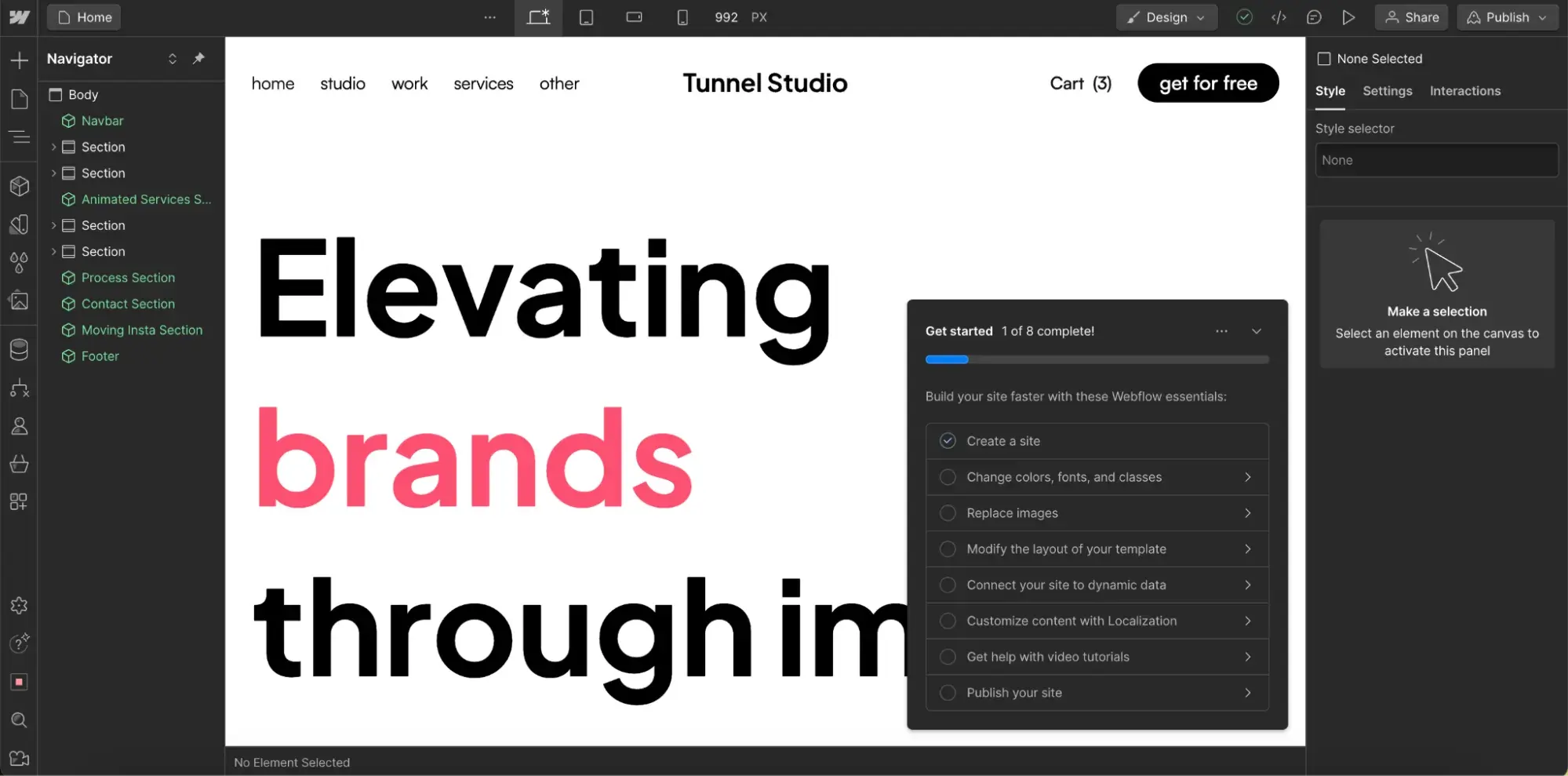Screen dimensions: 1568x776
Task: Click the Preview play icon
Action: [x=1348, y=17]
